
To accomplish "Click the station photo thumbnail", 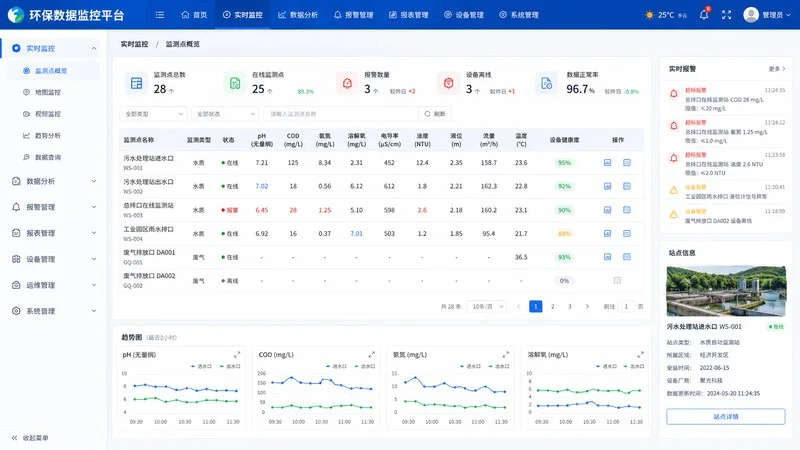I will click(726, 291).
